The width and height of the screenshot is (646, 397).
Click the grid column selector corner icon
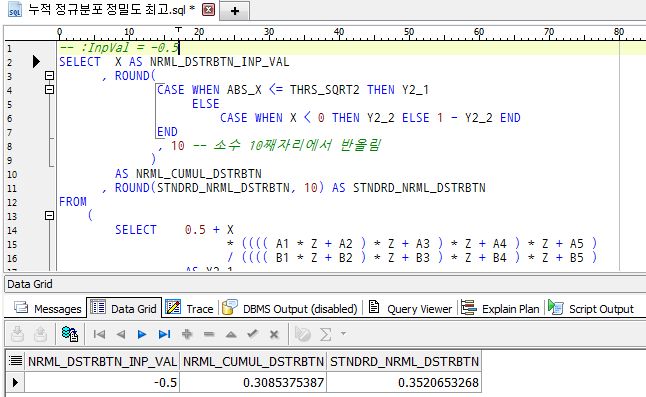[15, 361]
